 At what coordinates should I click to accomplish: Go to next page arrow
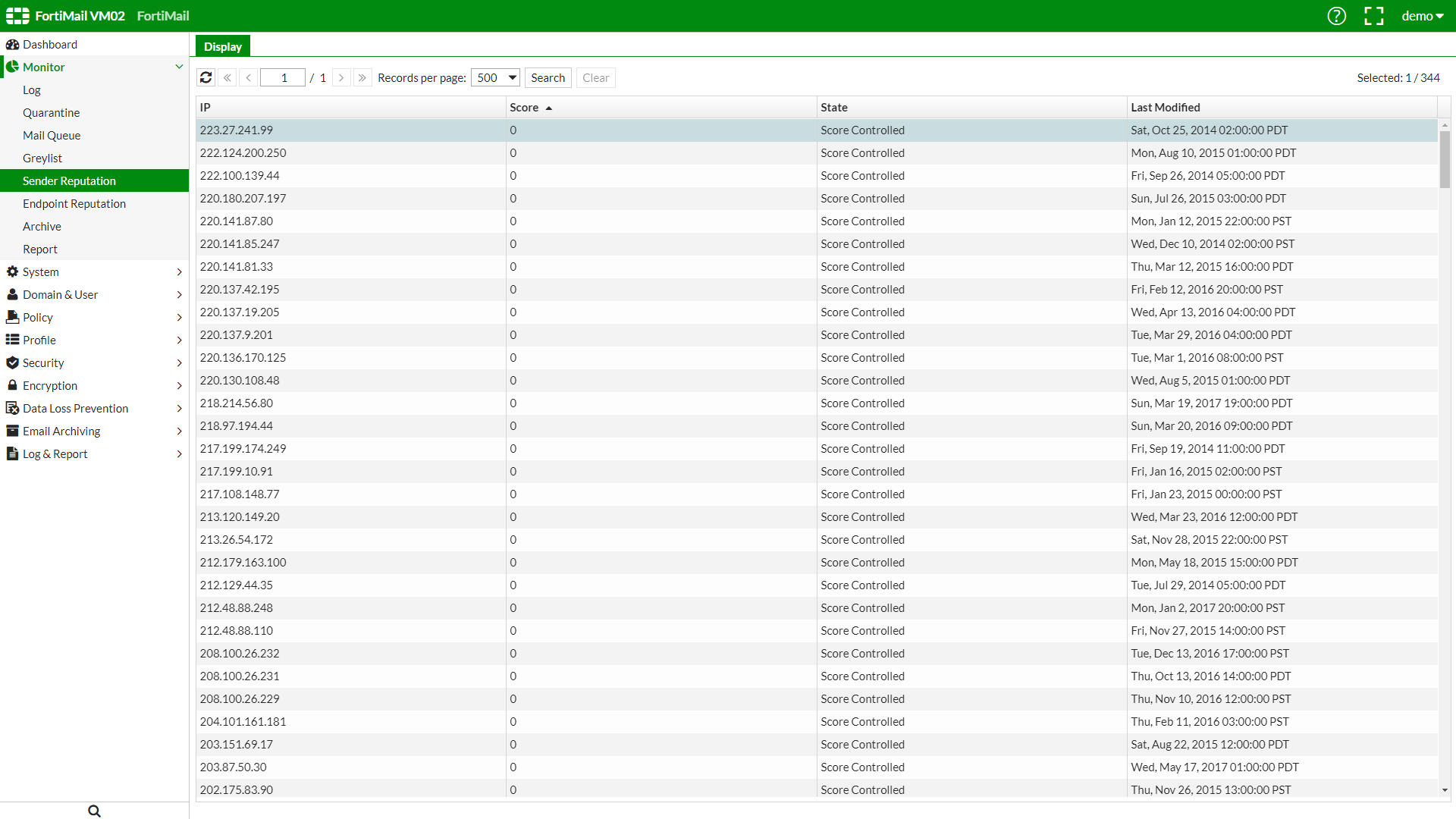(341, 77)
